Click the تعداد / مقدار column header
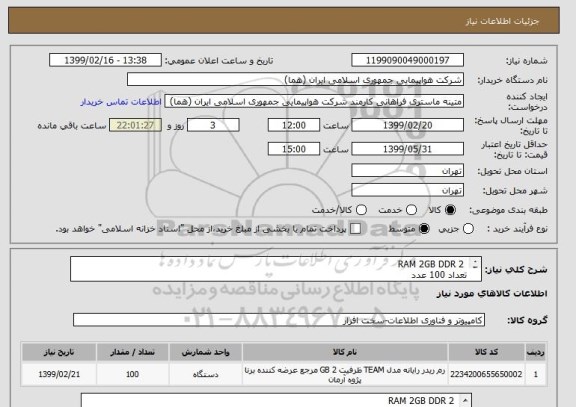The width and height of the screenshot is (576, 407). (132, 352)
